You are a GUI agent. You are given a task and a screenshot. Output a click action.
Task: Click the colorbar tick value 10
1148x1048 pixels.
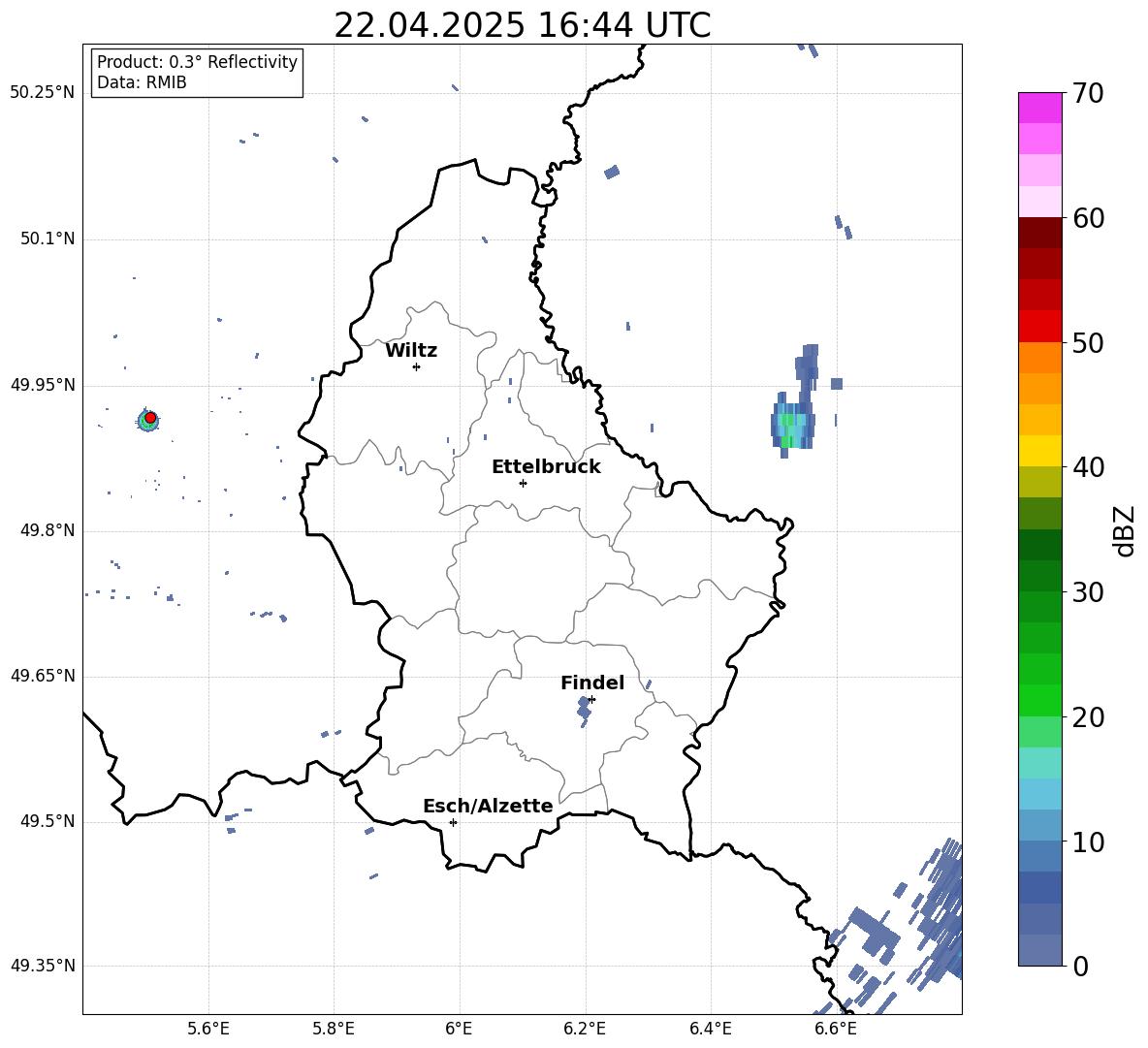1088,842
